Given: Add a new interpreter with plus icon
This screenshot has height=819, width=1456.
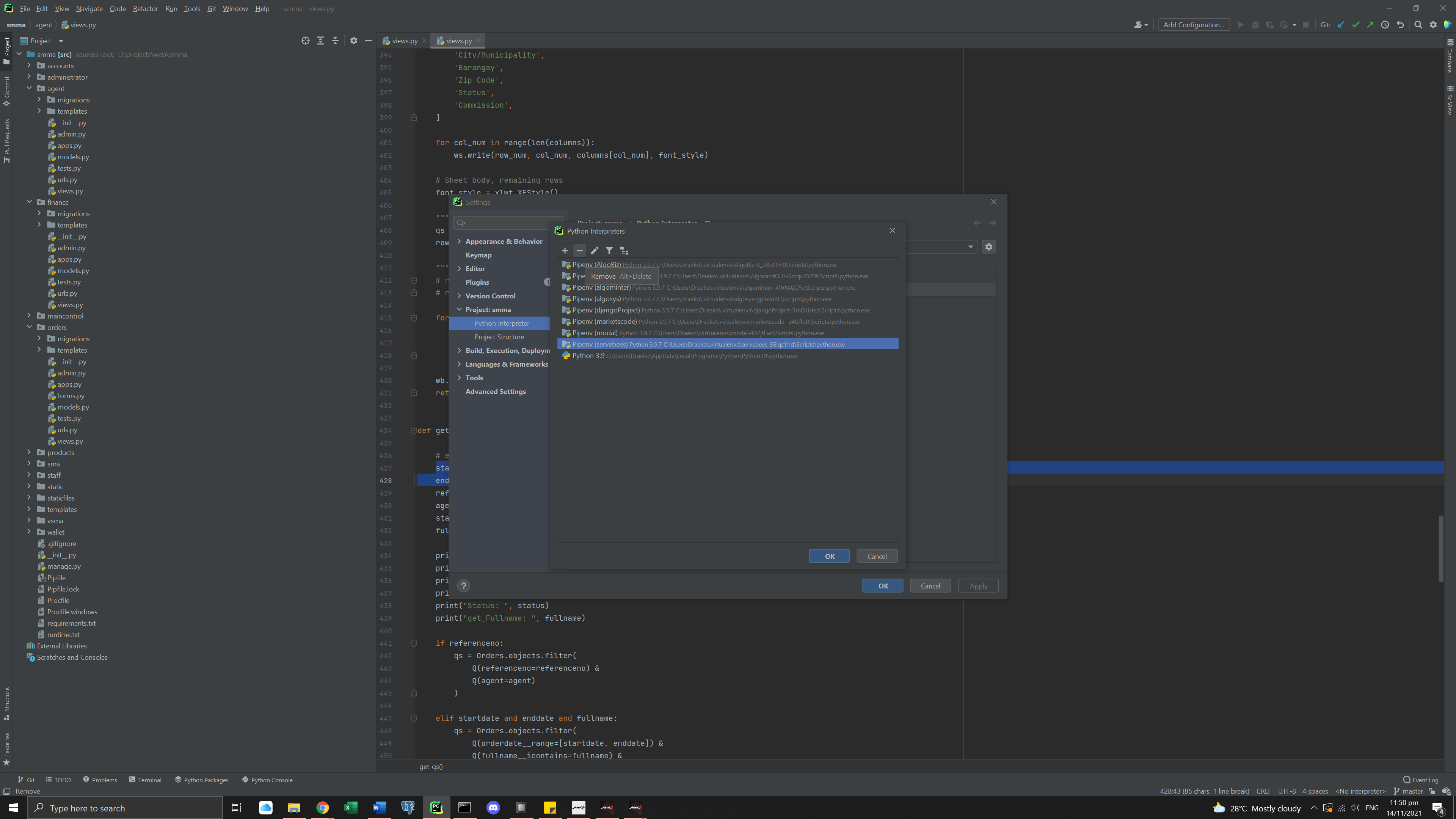Looking at the screenshot, I should (564, 250).
